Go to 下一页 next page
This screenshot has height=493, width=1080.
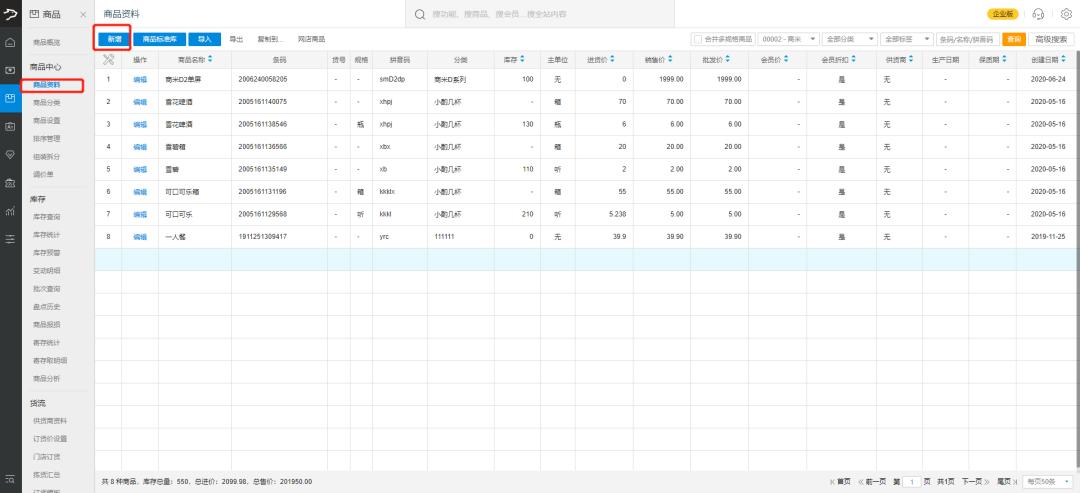point(975,481)
